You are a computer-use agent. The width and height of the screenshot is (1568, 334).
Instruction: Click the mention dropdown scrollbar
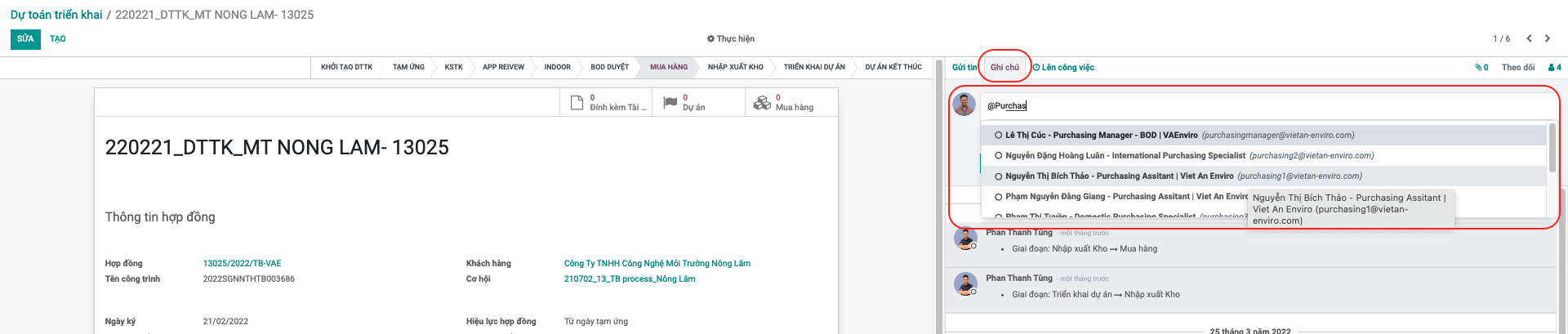[1552, 147]
